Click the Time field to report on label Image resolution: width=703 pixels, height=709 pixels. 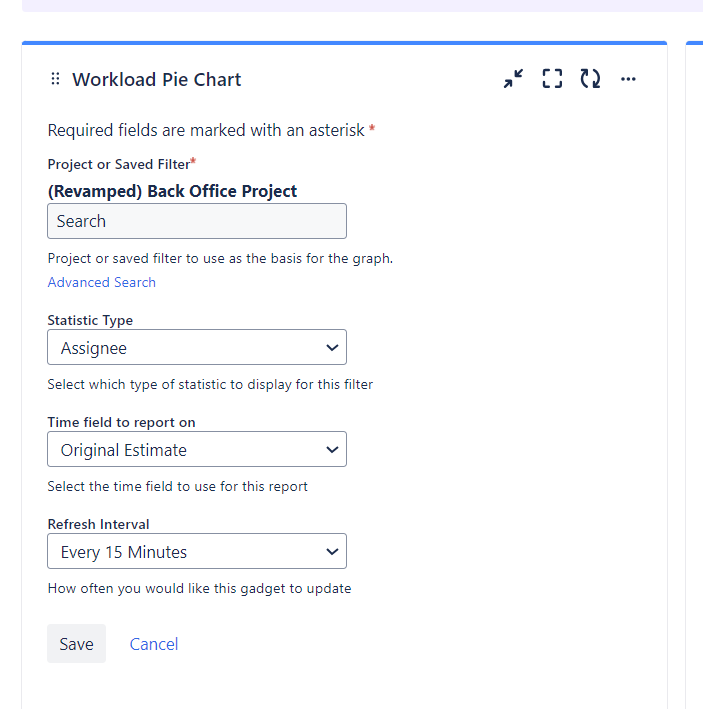(x=121, y=422)
